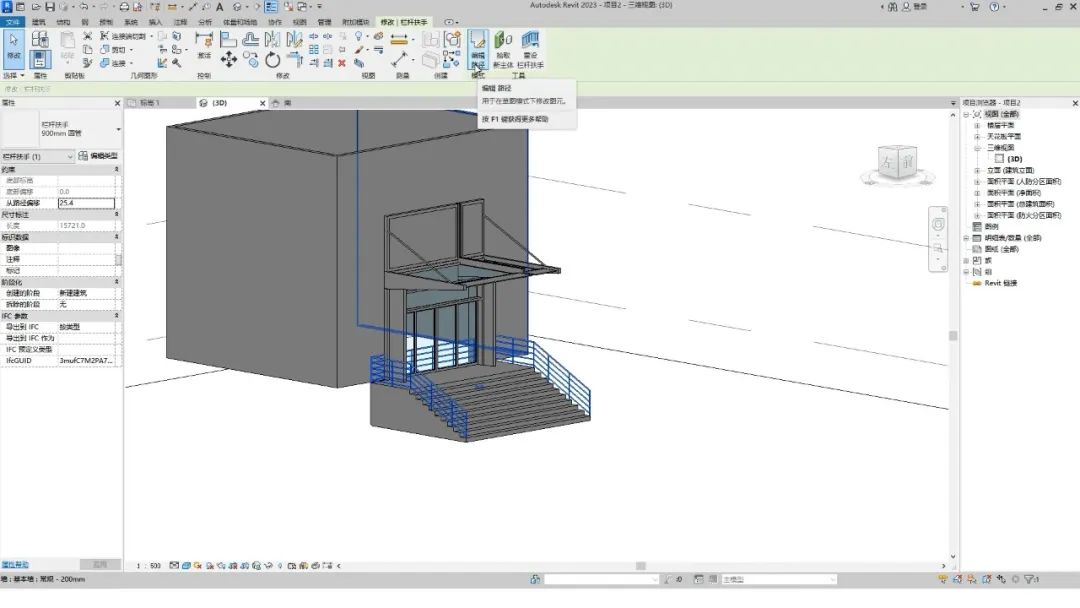Click the Text 'A' icon in quick access toolbar
The width and height of the screenshot is (1080, 608).
coord(220,6)
